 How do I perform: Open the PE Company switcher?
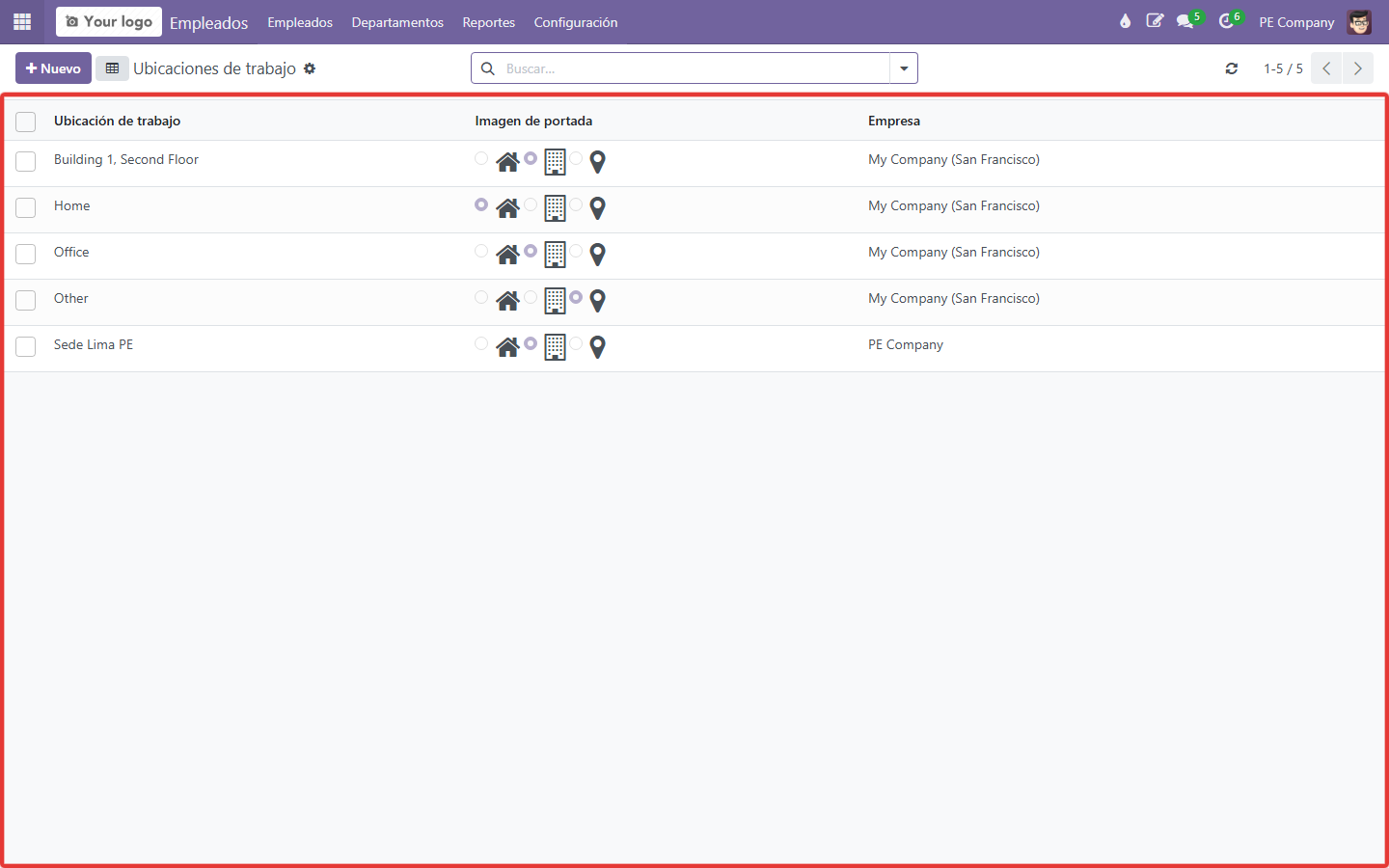pyautogui.click(x=1296, y=22)
